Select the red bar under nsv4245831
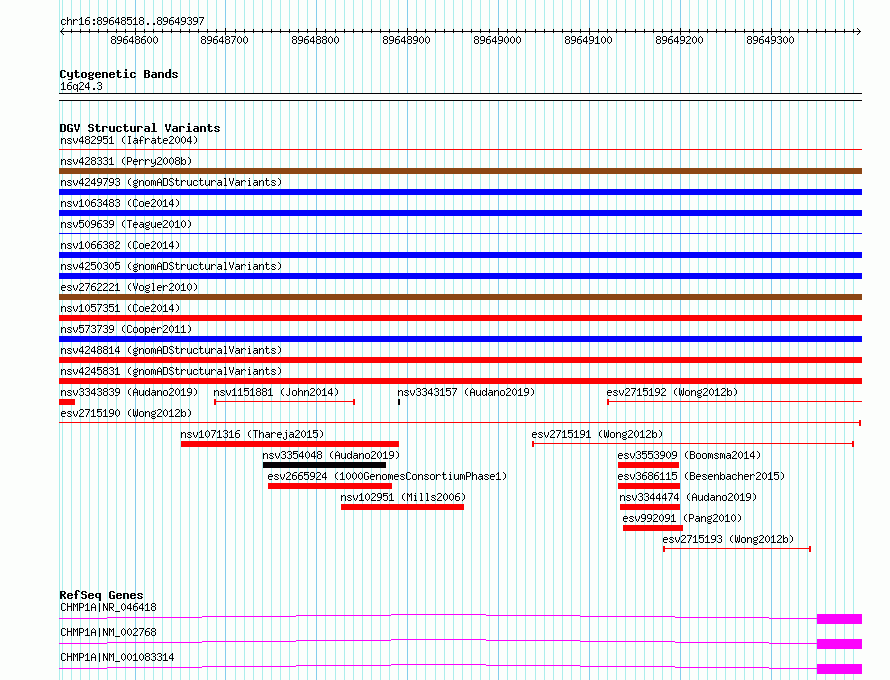This screenshot has width=890, height=680. [x=460, y=381]
